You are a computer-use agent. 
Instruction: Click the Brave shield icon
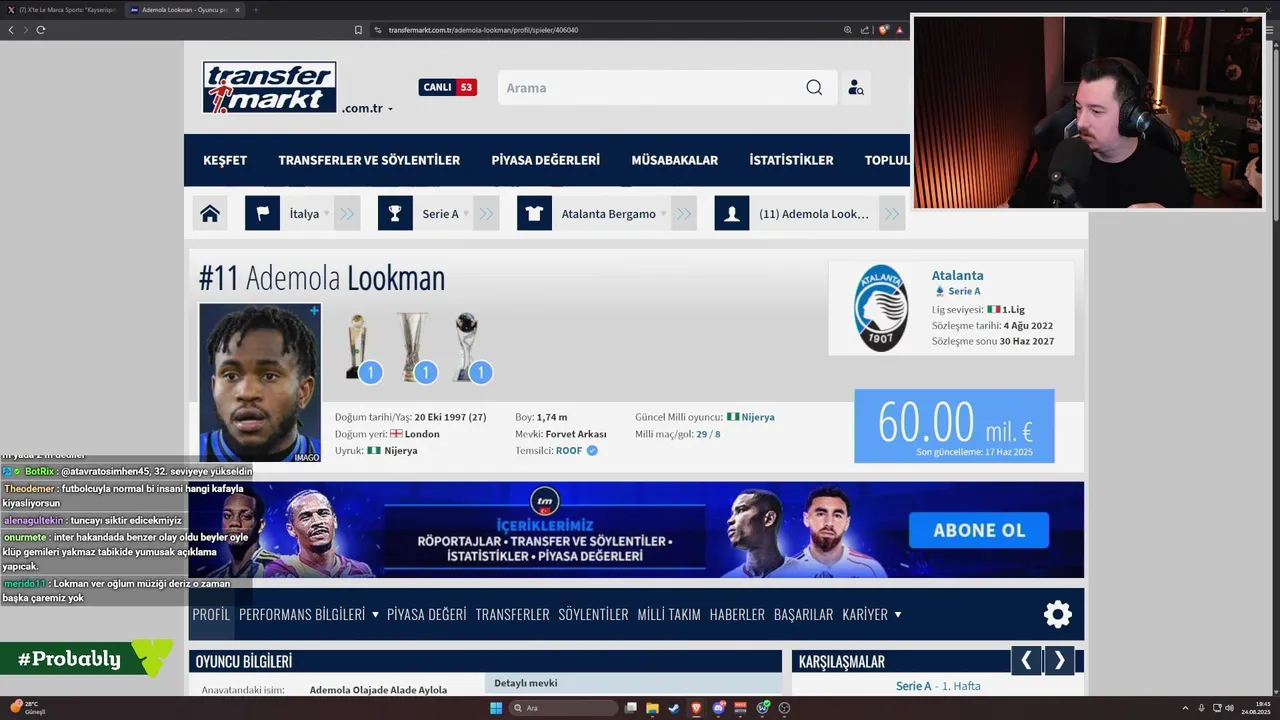[x=884, y=30]
